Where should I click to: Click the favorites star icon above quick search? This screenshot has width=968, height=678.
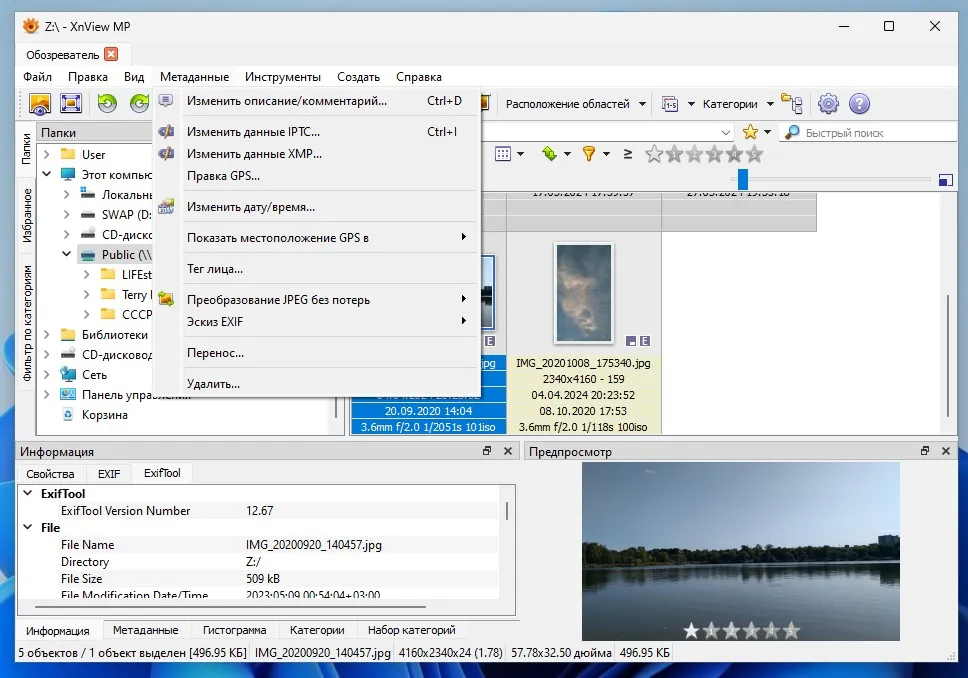[750, 131]
